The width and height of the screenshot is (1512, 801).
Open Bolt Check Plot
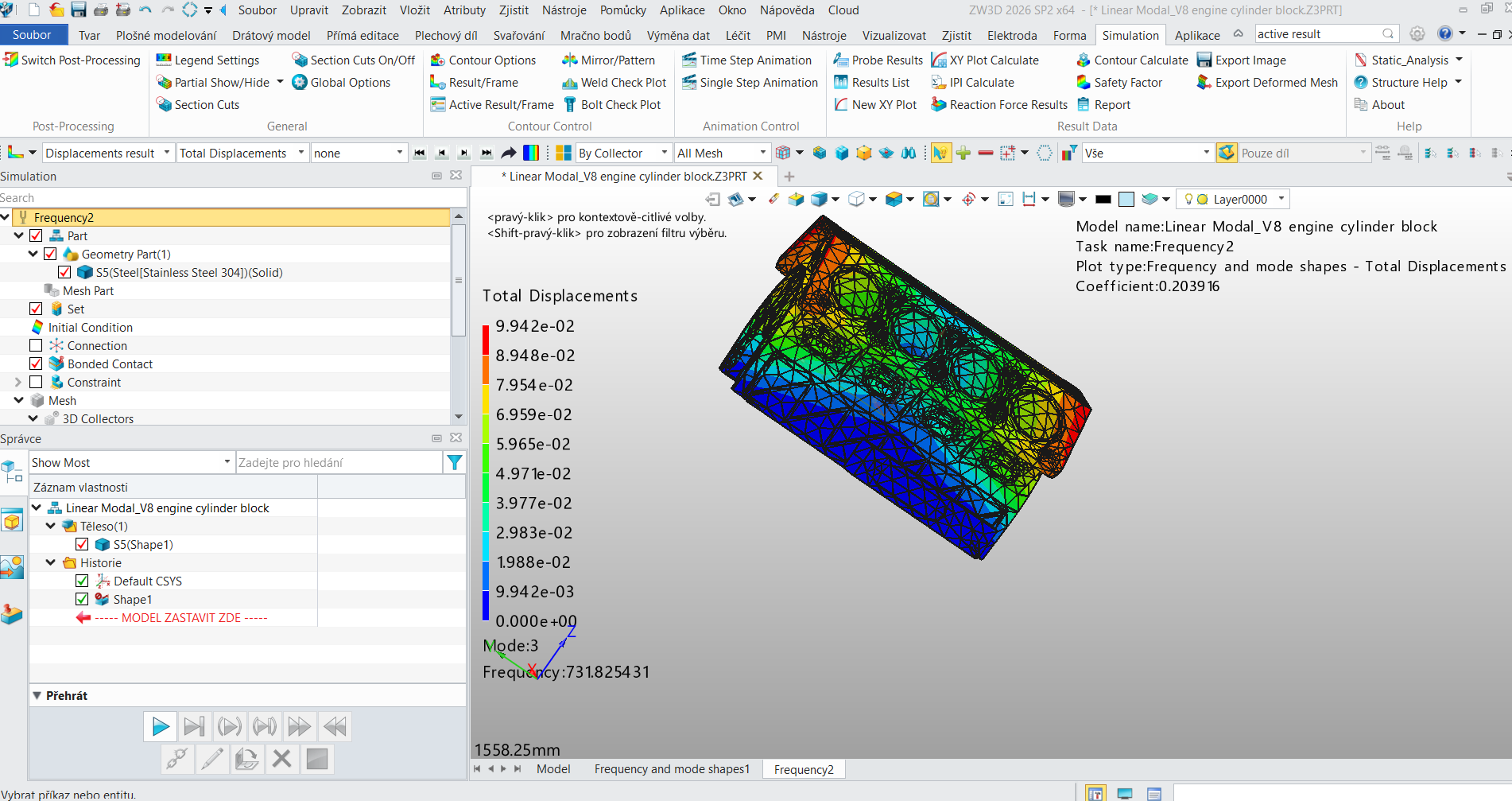coord(611,104)
